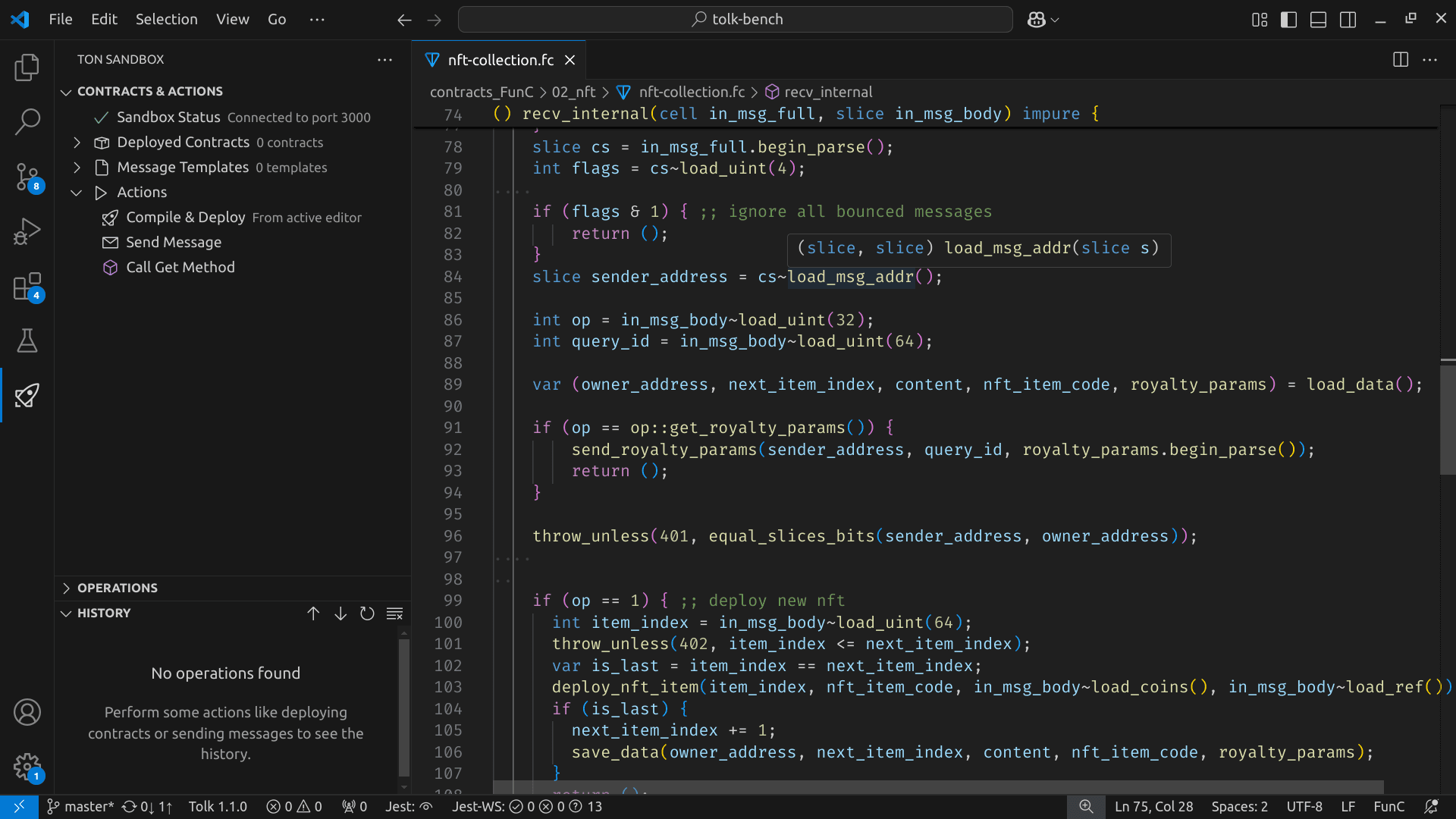The height and width of the screenshot is (819, 1456).
Task: Click Sandbox Status connection row
Action: (x=232, y=118)
